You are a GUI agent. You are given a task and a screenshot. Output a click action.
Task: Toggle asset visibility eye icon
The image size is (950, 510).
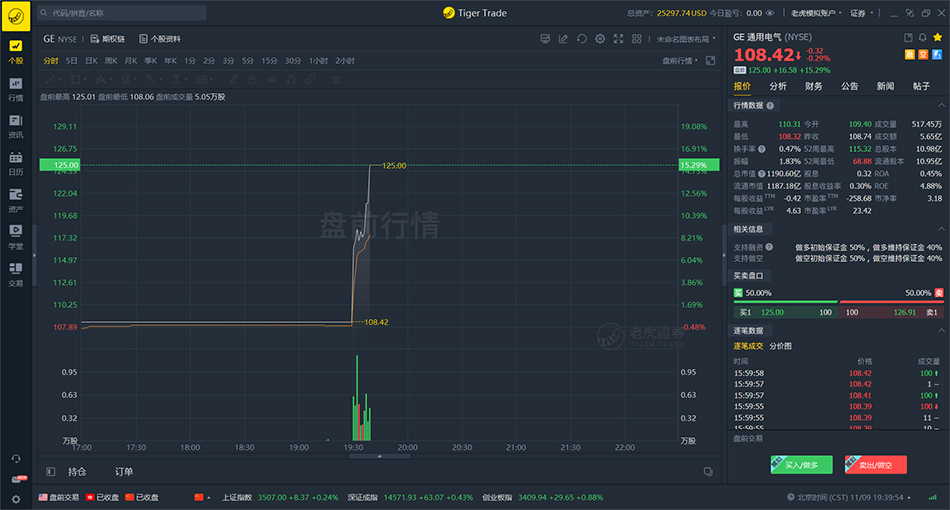770,13
